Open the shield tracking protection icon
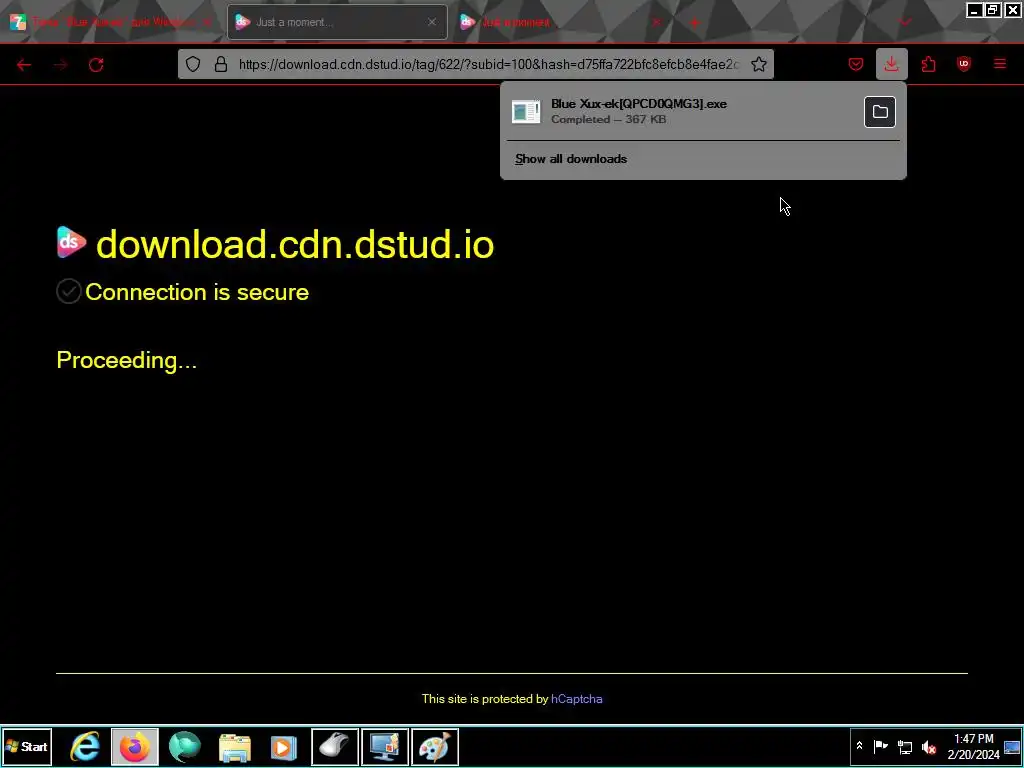The image size is (1024, 768). tap(193, 64)
